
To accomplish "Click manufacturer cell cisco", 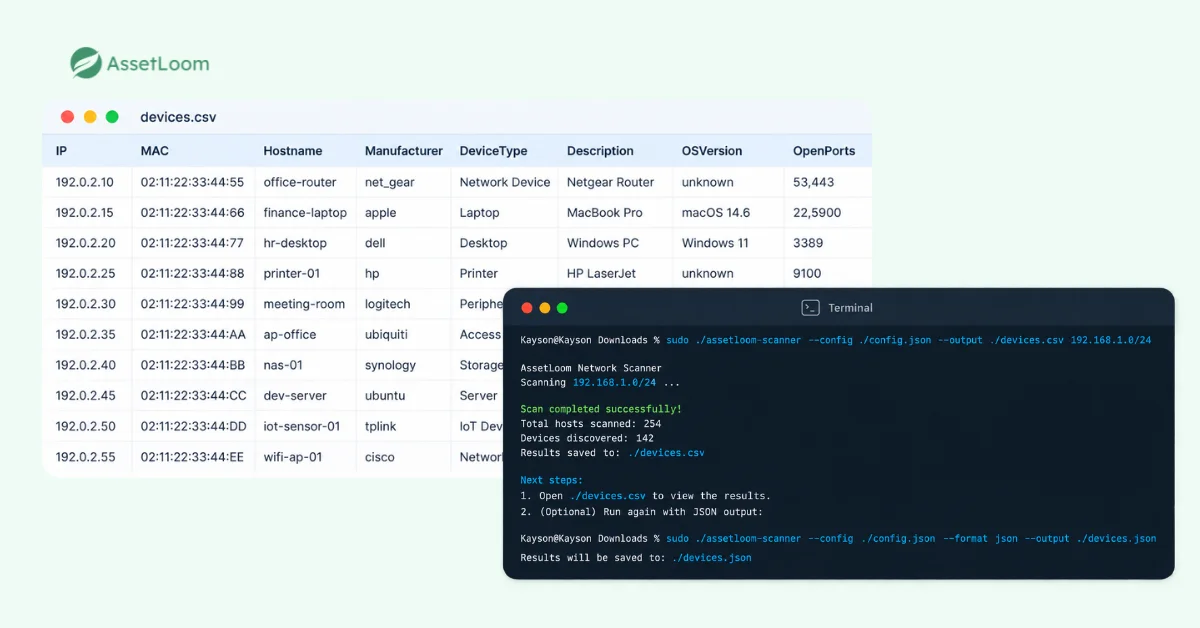I will pos(380,457).
